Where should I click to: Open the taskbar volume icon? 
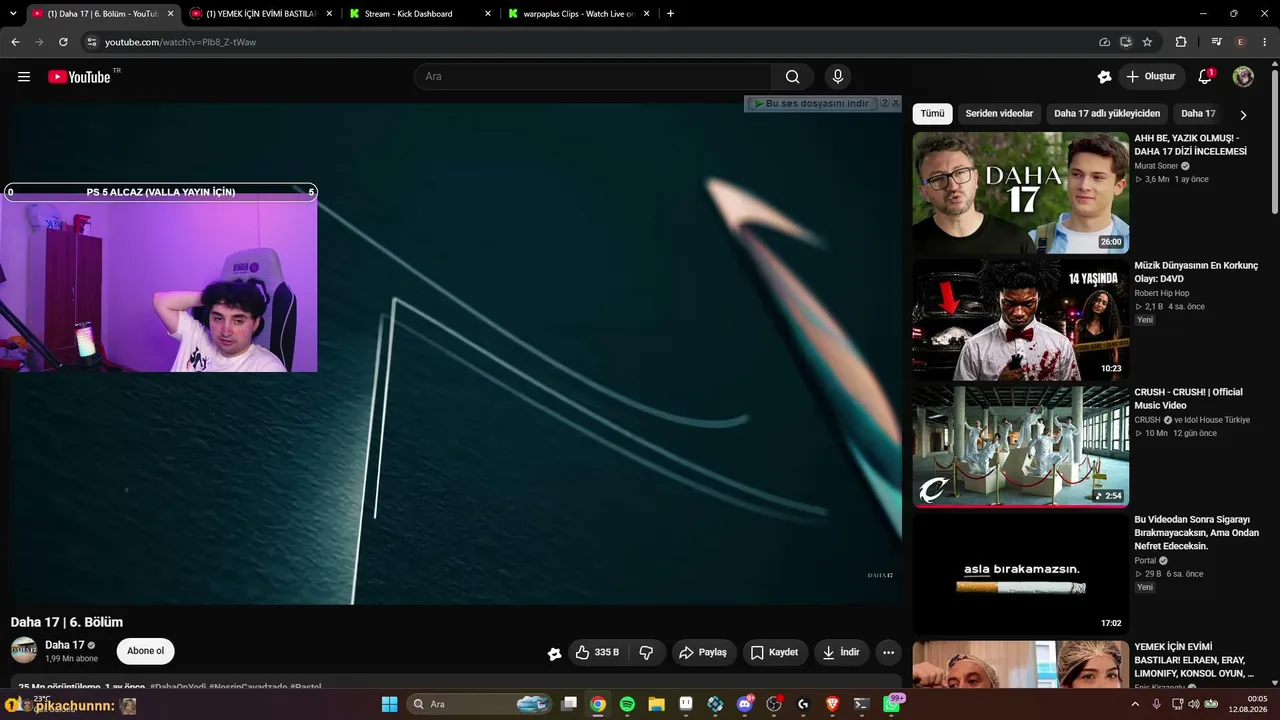[1192, 704]
